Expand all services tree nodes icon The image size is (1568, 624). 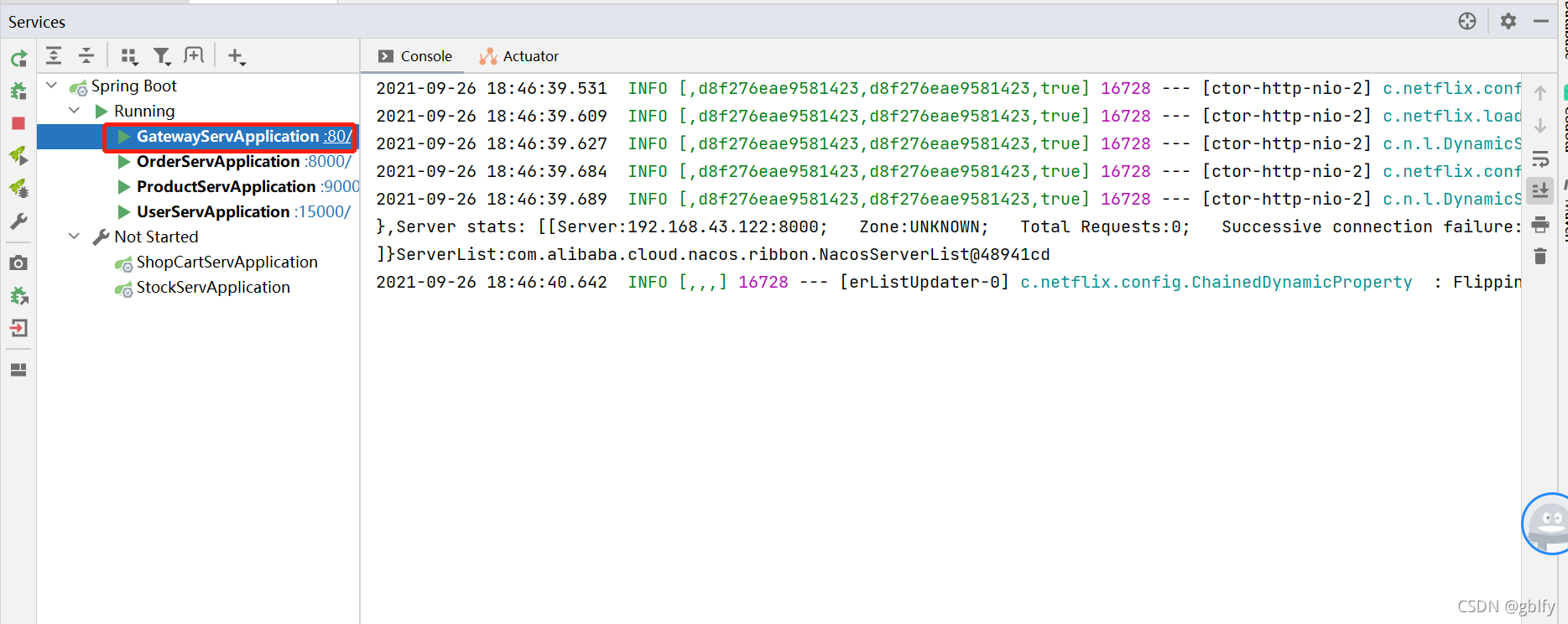point(54,56)
